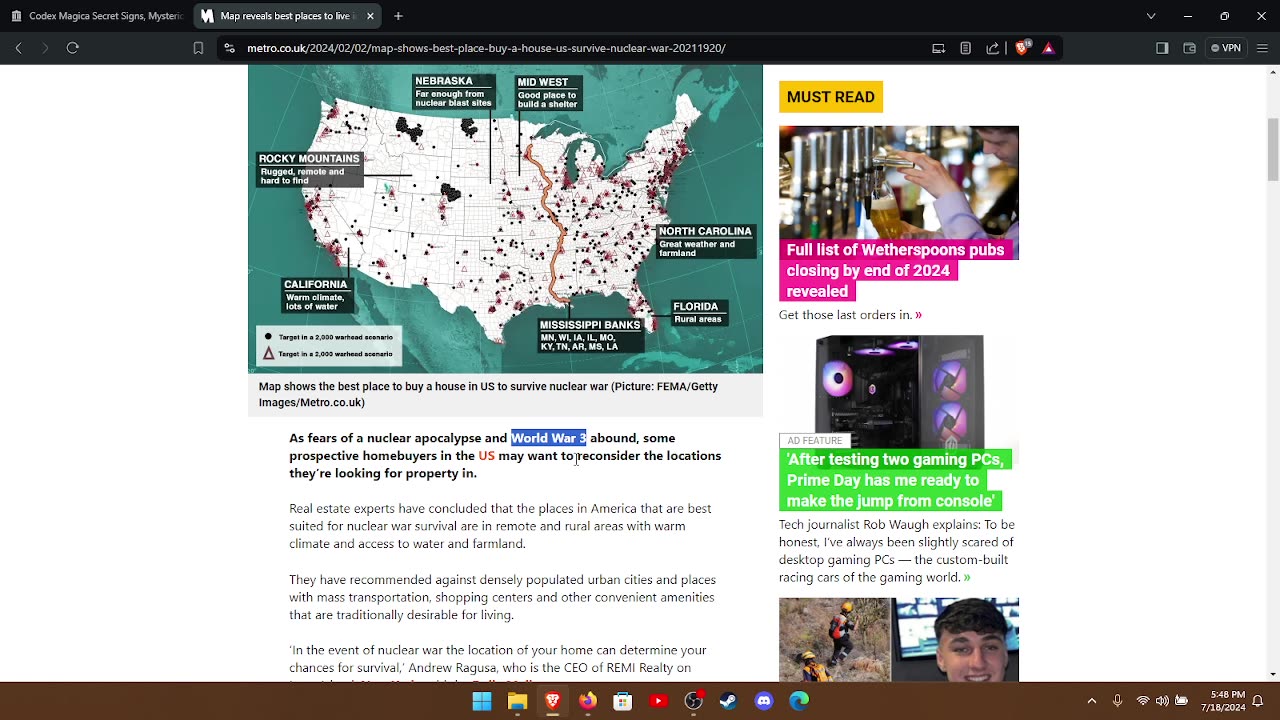Image resolution: width=1280 pixels, height=720 pixels.
Task: Launch Microsoft Edge from taskbar
Action: tap(799, 701)
